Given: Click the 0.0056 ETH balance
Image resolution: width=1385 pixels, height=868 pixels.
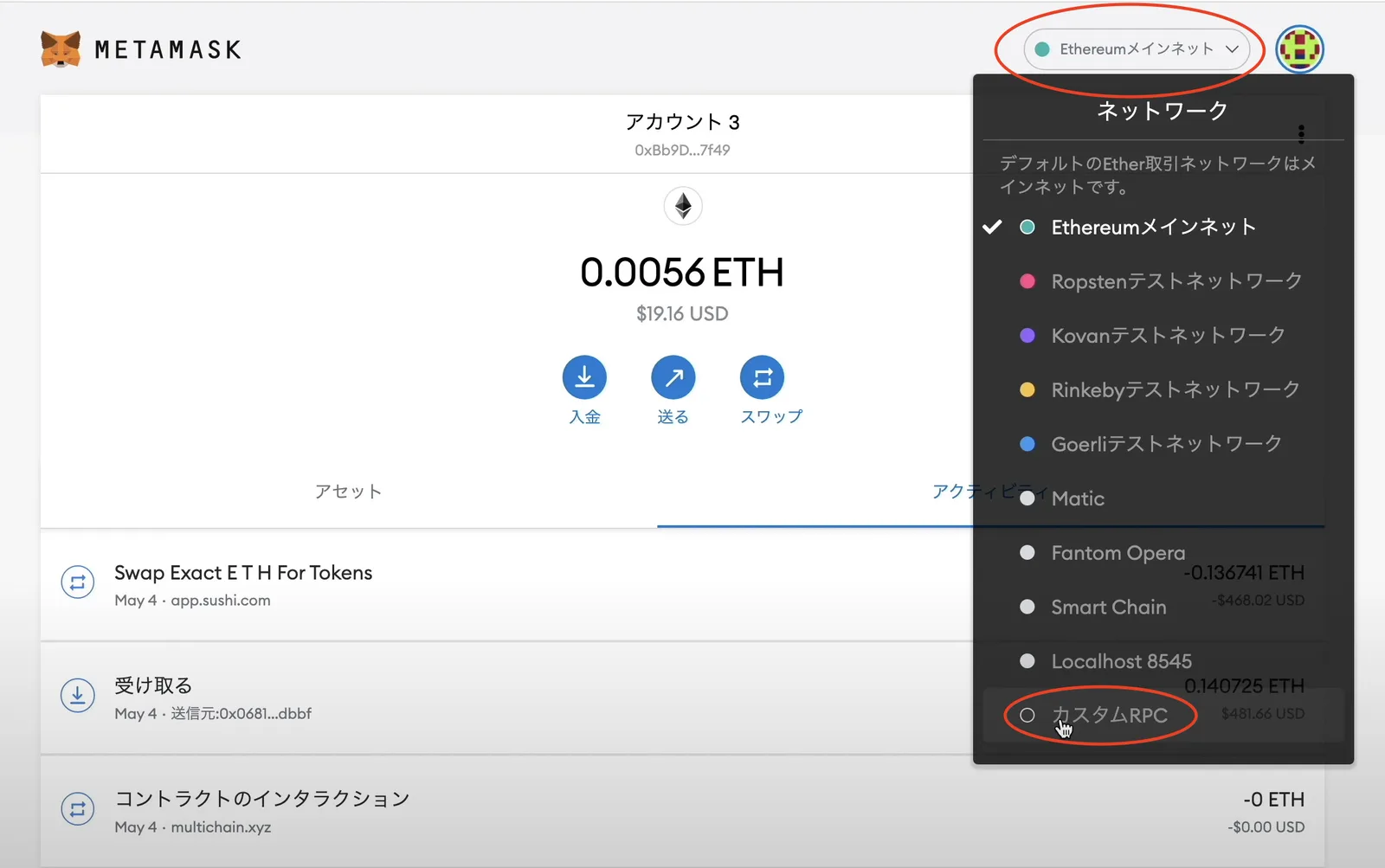Looking at the screenshot, I should point(682,272).
